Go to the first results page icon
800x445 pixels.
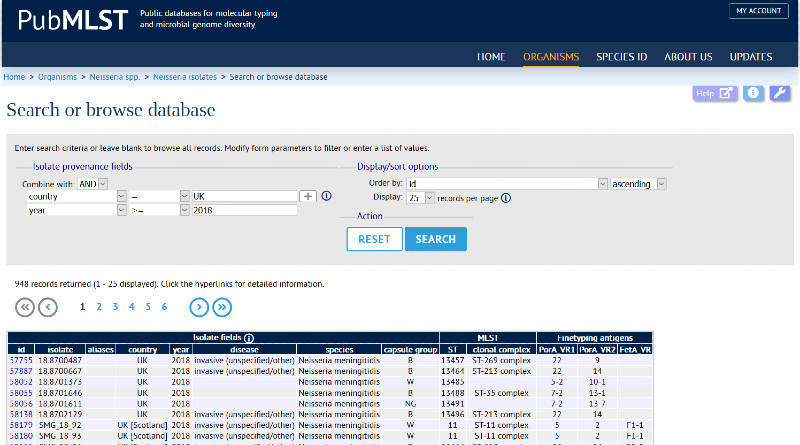click(25, 307)
